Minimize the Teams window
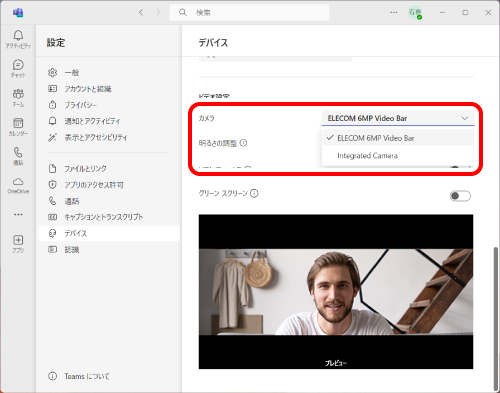 (x=442, y=13)
